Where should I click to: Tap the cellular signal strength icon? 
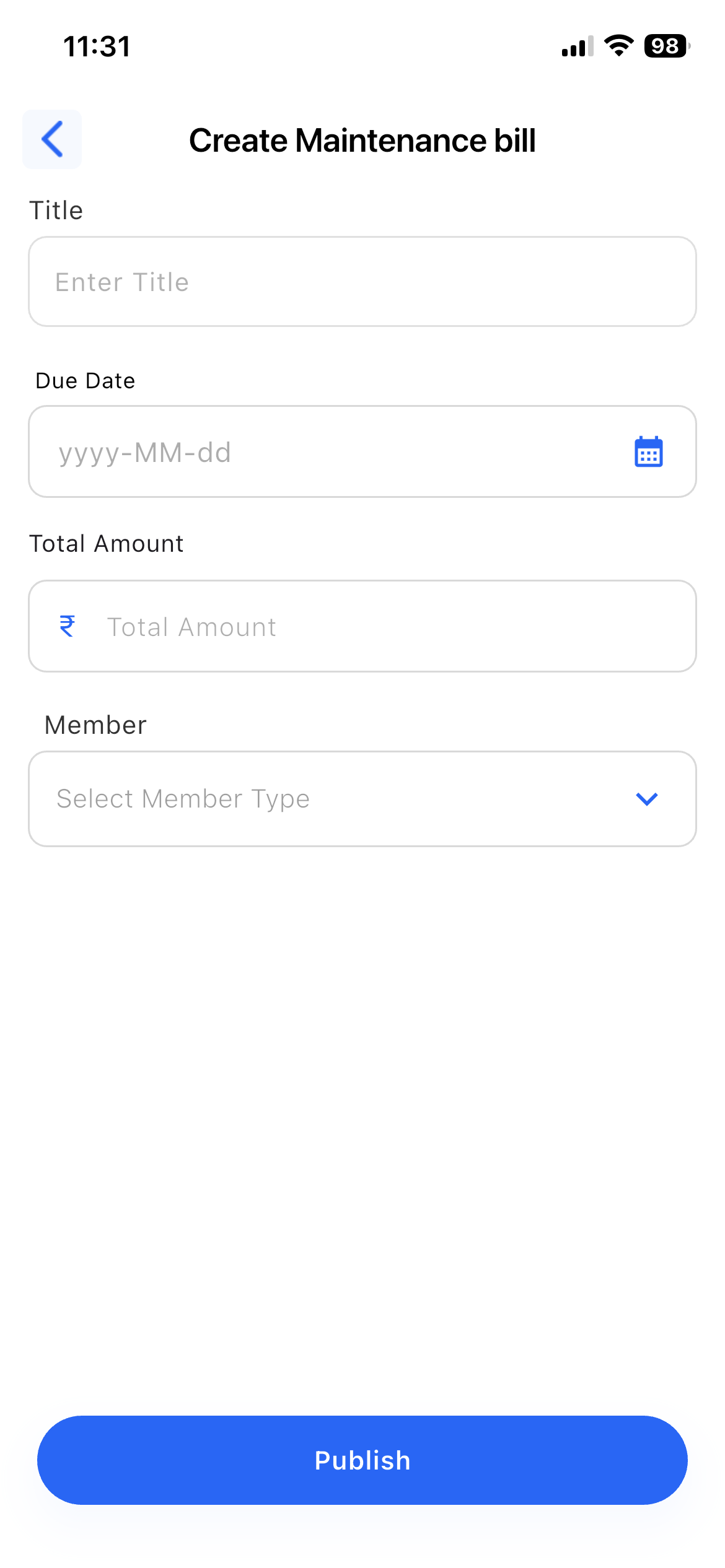coord(577,46)
